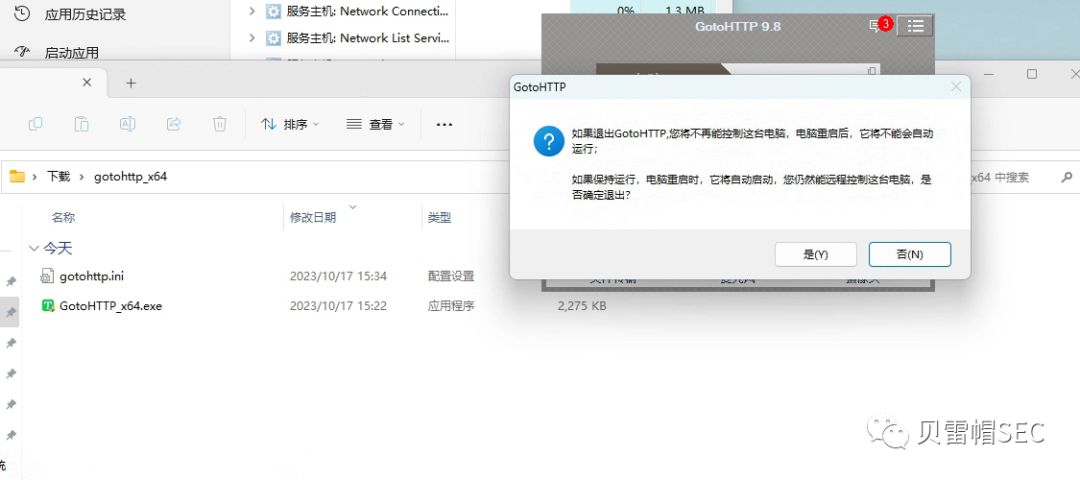1080x480 pixels.
Task: Click the Explorer delete trash icon
Action: point(220,124)
